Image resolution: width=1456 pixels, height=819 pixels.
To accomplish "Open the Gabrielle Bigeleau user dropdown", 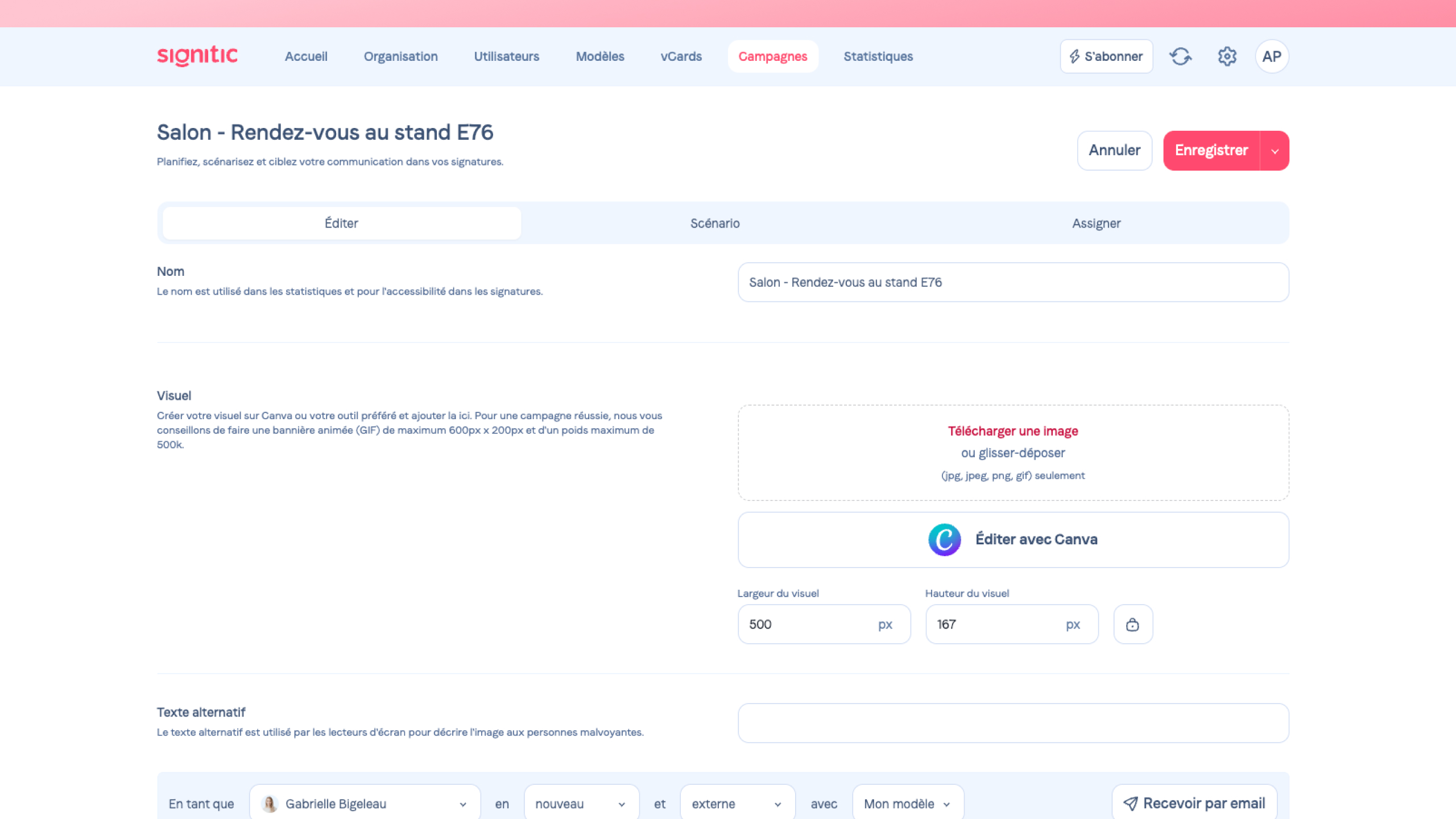I will click(365, 804).
